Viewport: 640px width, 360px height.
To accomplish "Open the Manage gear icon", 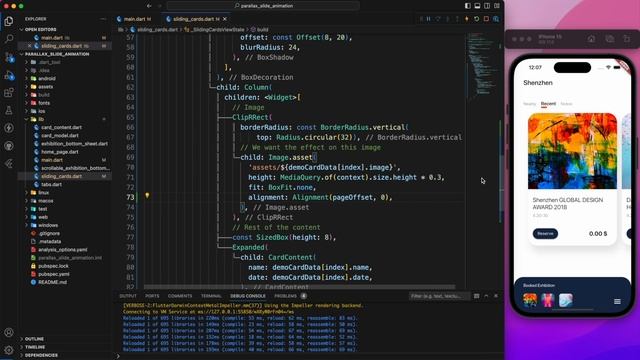I will click(x=9, y=350).
